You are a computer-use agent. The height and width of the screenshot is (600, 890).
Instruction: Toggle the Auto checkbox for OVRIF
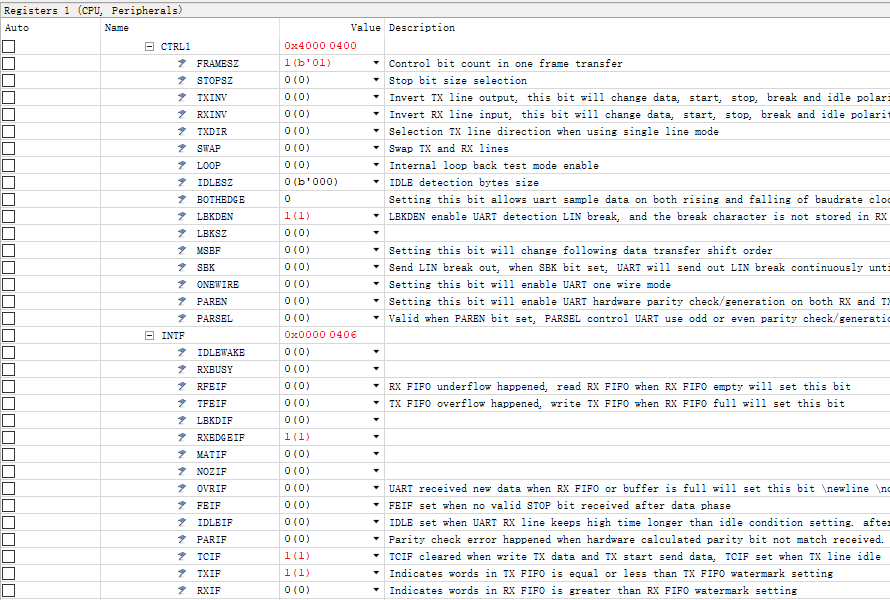pyautogui.click(x=9, y=488)
